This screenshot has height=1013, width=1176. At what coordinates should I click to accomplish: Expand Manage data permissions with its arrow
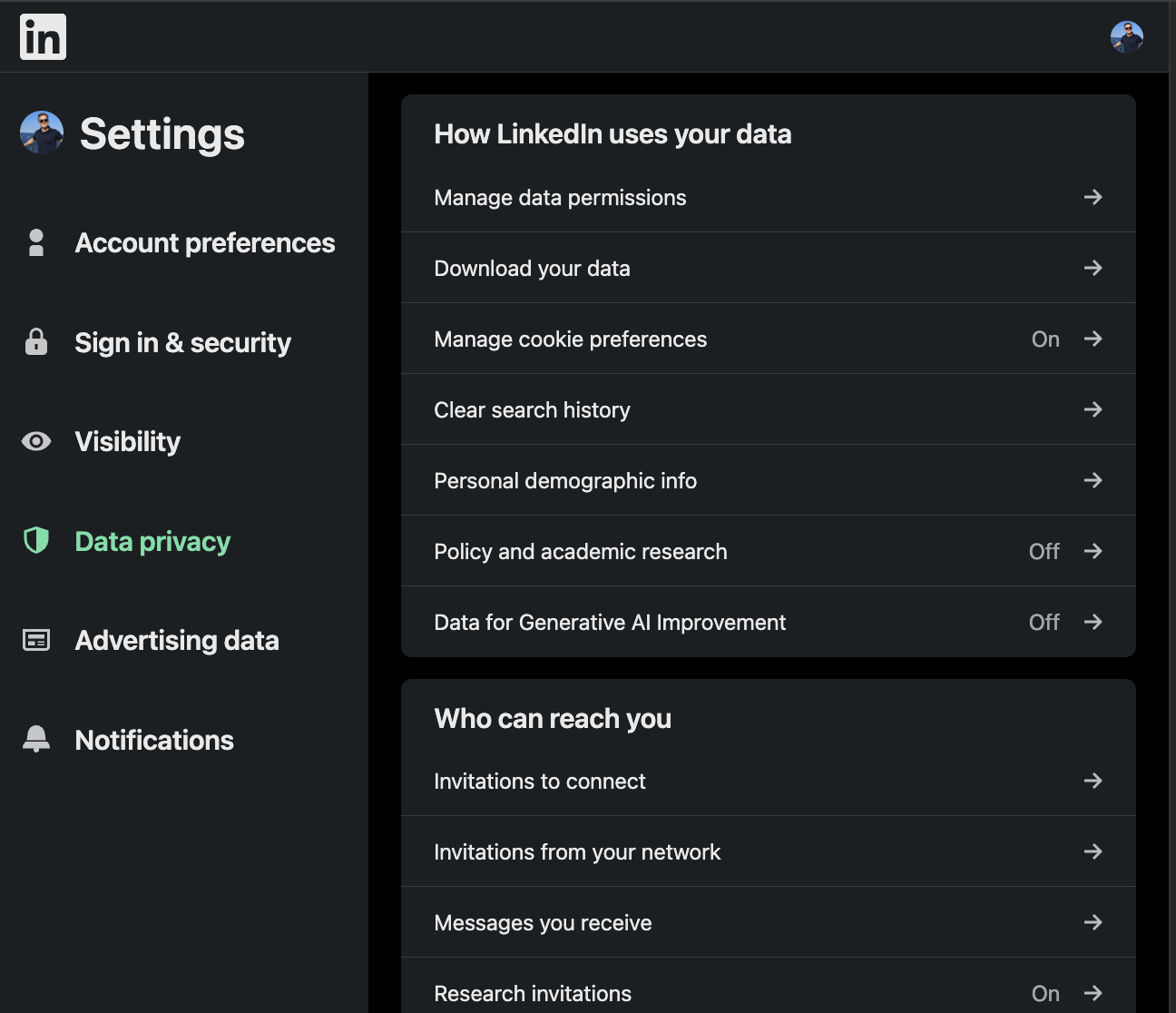click(x=1093, y=197)
